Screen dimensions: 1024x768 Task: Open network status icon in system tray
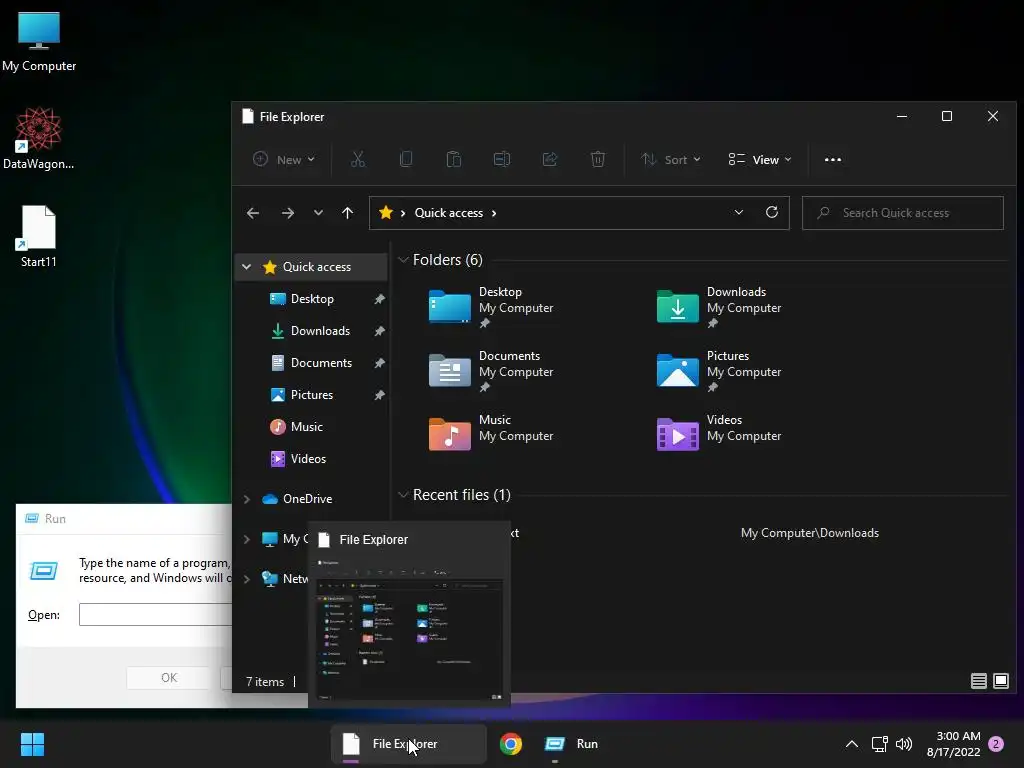click(x=879, y=744)
